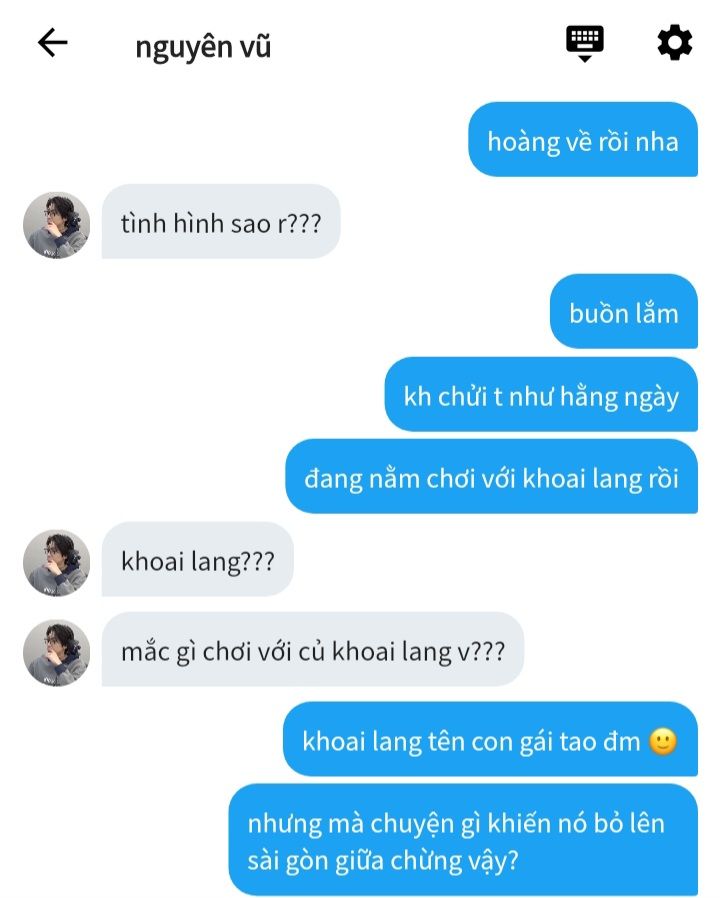Tap the question marks in 'khoai lang???'

click(256, 561)
